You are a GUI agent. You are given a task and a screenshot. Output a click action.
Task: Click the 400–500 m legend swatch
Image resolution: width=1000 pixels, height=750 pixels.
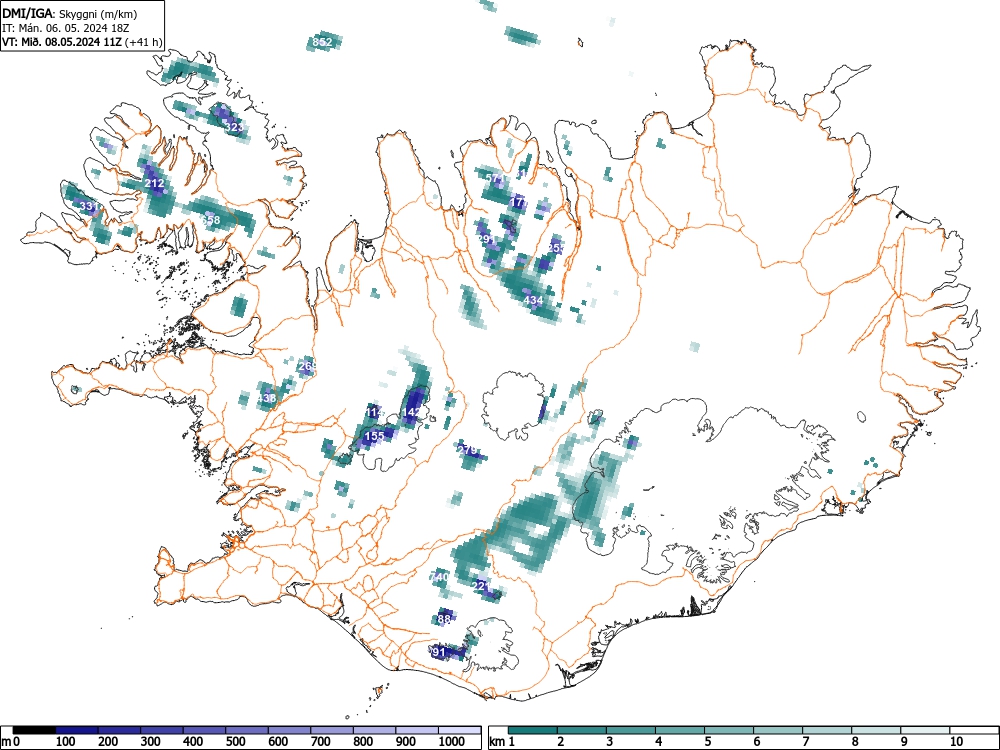point(205,730)
